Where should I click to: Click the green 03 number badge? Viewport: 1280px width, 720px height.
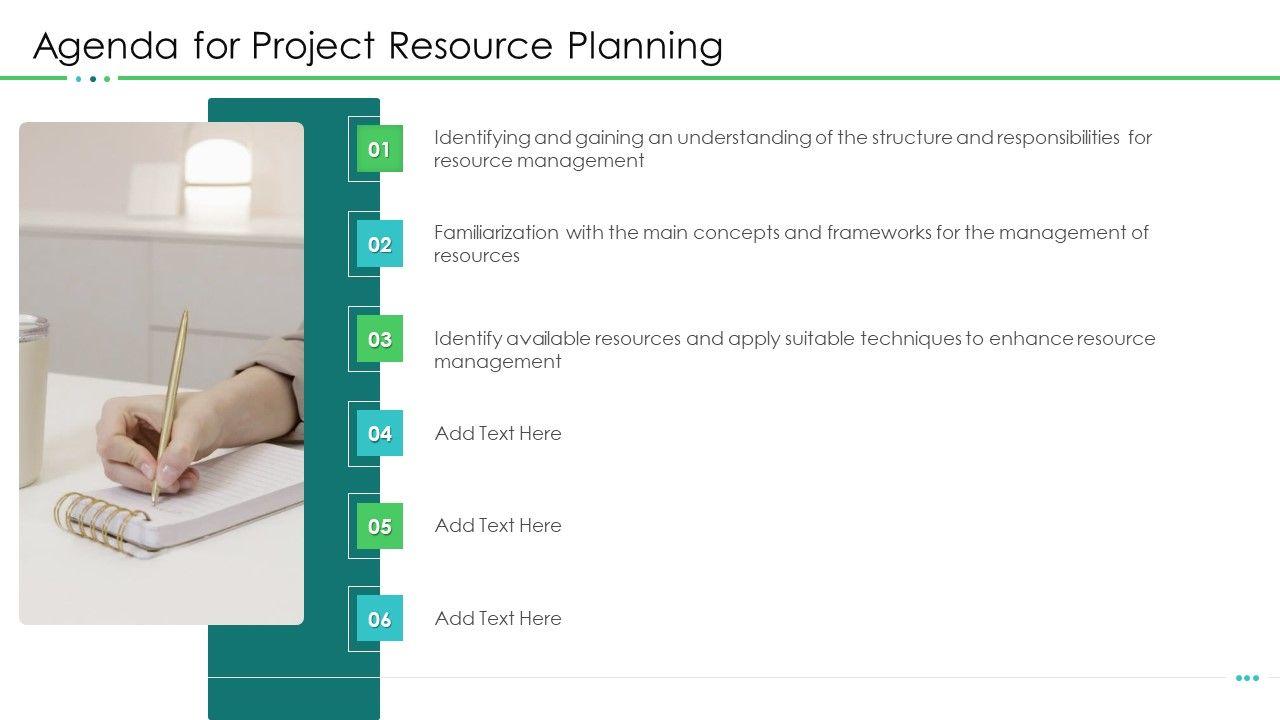click(x=379, y=339)
